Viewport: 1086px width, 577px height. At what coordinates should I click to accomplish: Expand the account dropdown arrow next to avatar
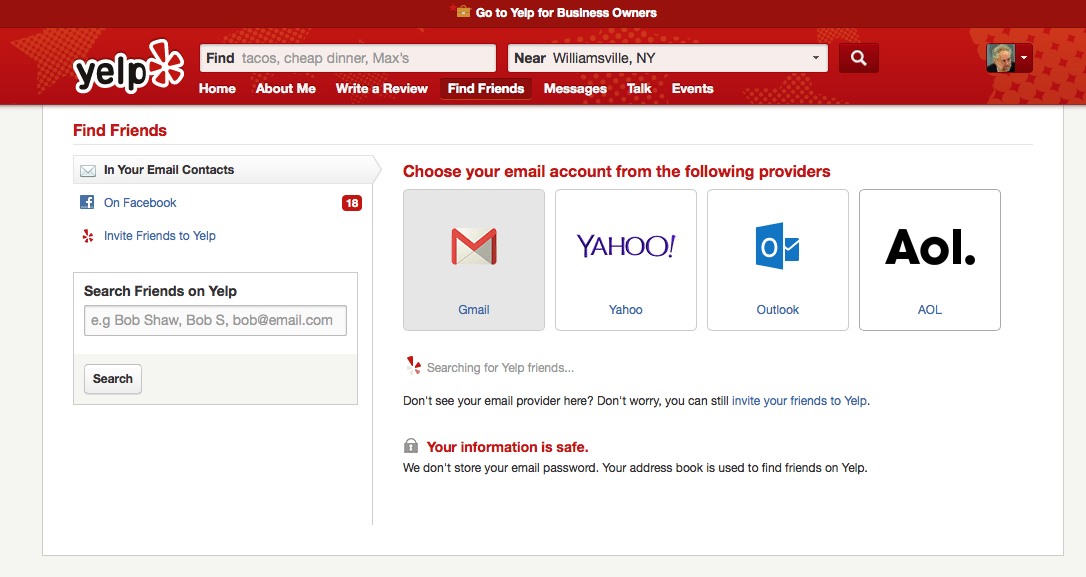pyautogui.click(x=1024, y=58)
